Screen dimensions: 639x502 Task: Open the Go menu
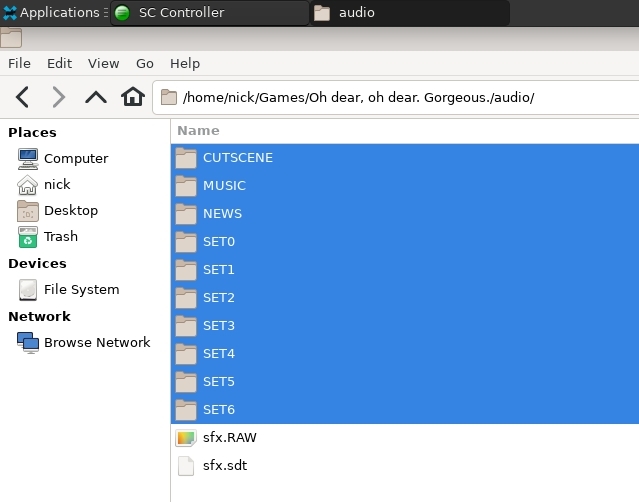145,63
